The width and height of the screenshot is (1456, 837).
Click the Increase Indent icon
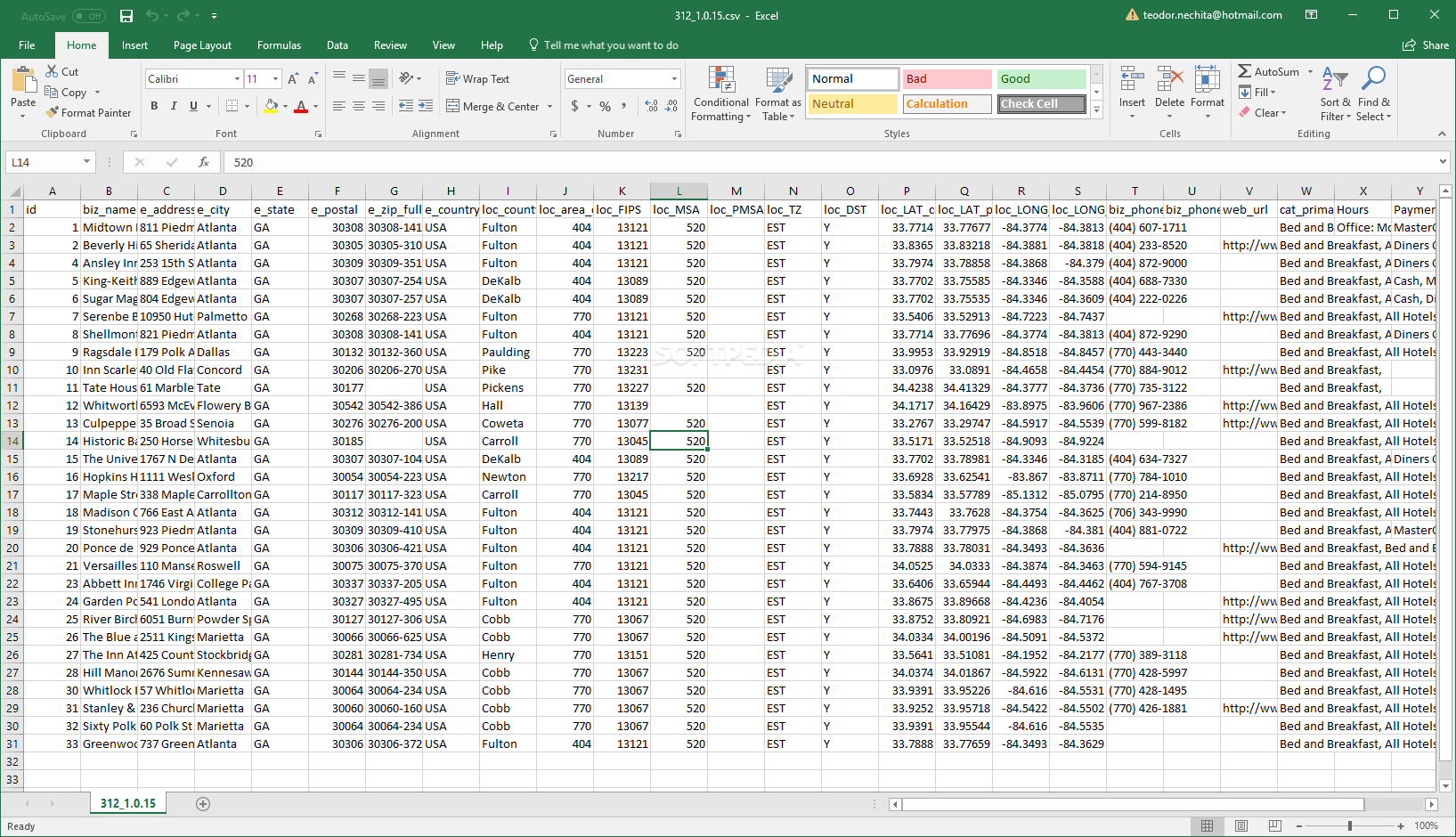point(426,106)
